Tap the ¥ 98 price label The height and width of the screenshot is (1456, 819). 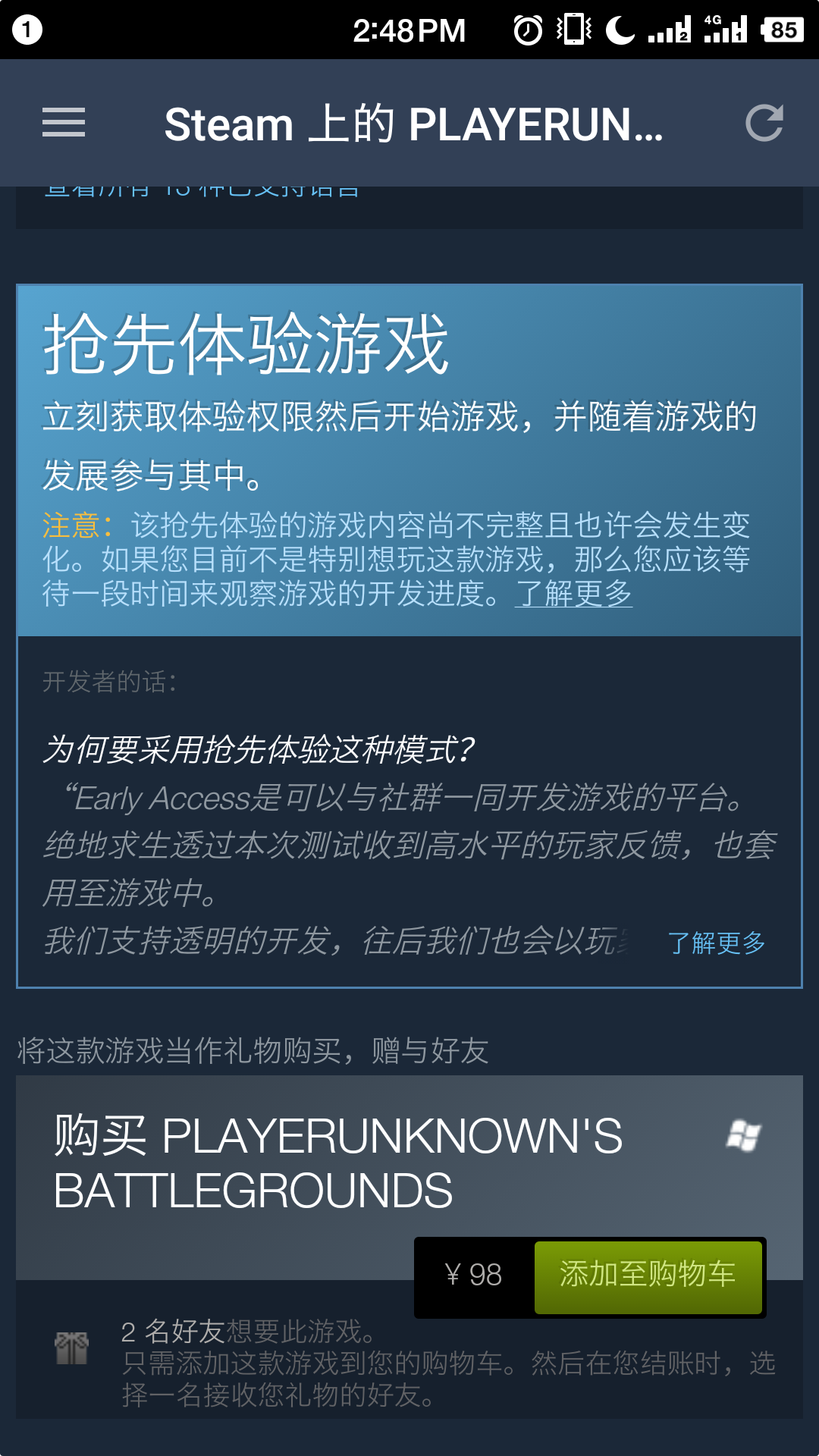(x=473, y=1275)
